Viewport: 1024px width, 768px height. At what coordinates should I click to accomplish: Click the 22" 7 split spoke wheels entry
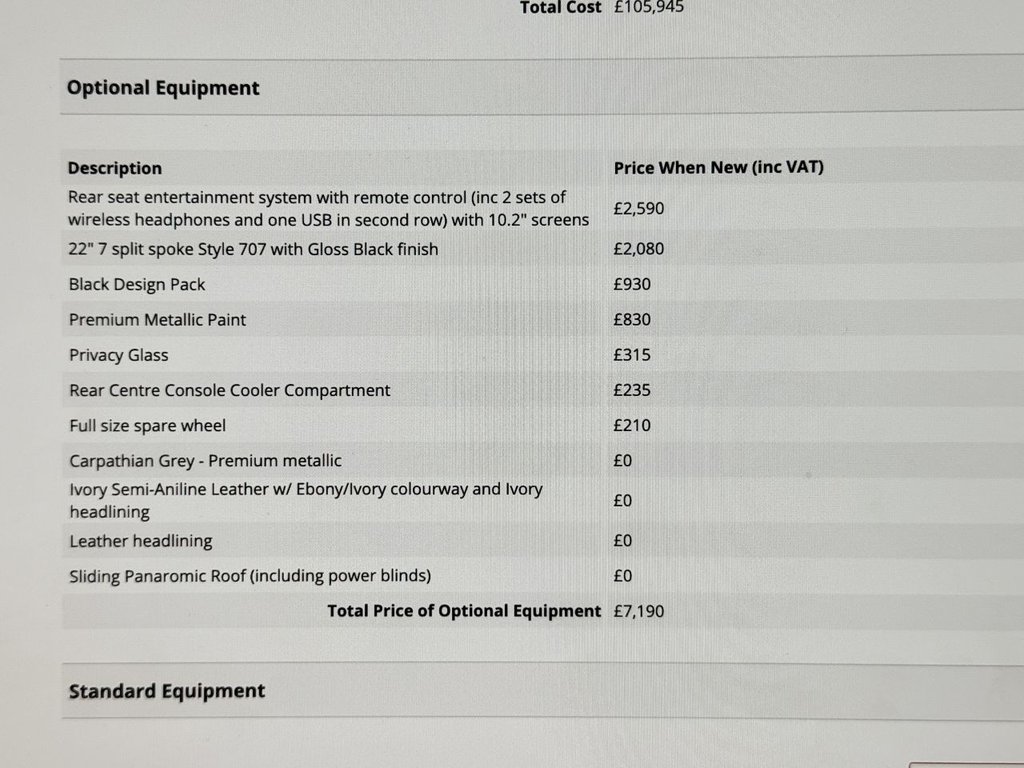pyautogui.click(x=253, y=249)
